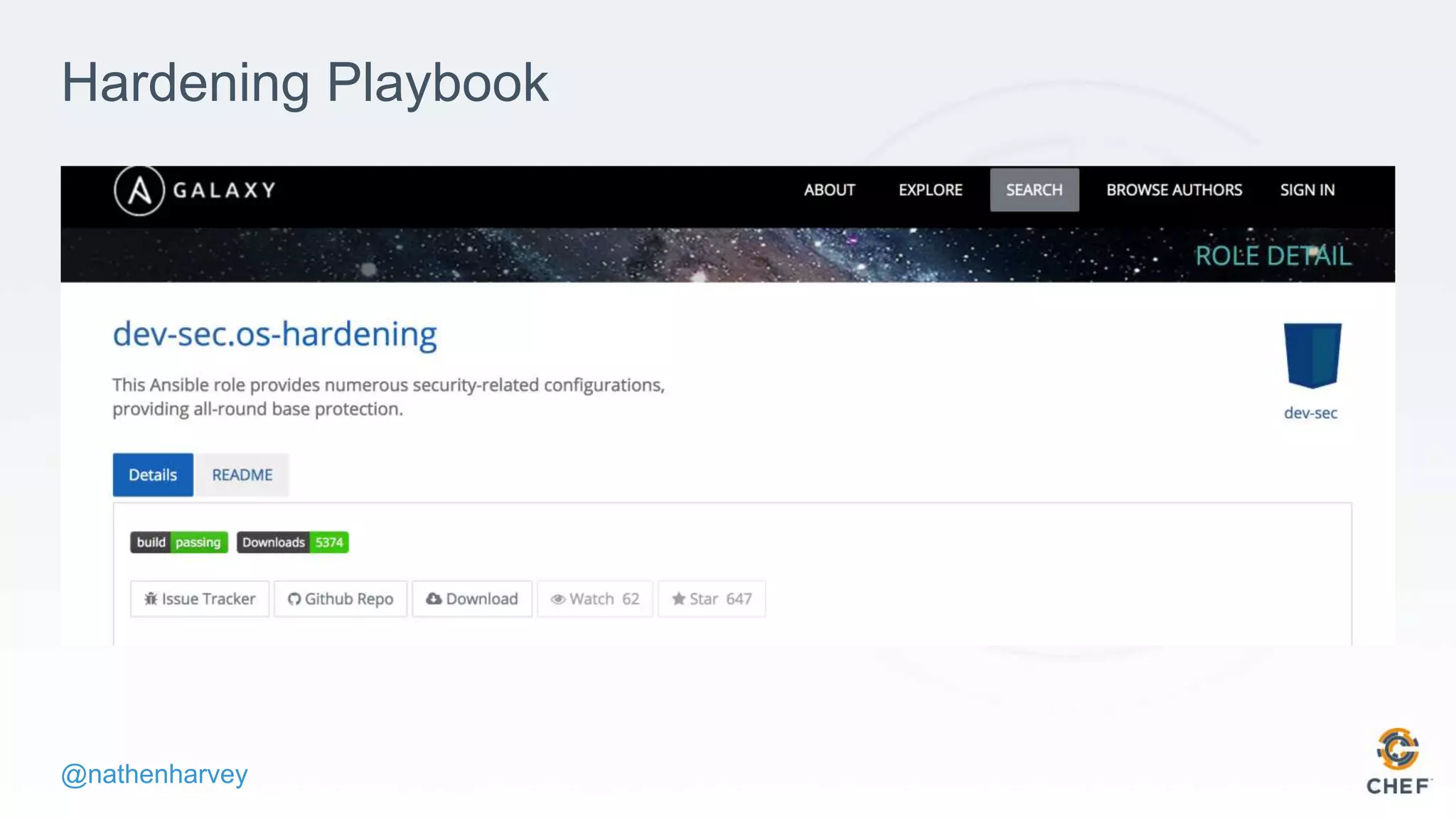Click the Watch 62 button

pos(595,599)
